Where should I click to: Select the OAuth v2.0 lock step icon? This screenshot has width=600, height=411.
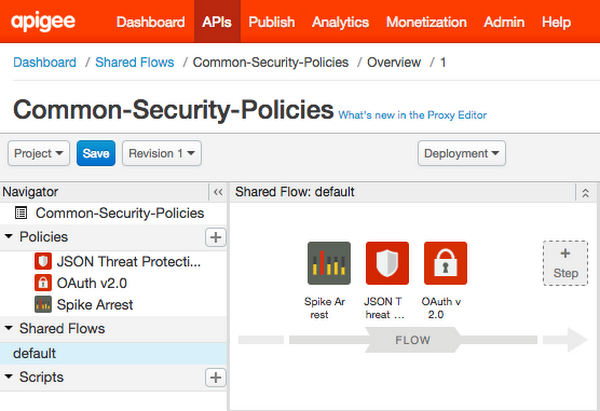point(445,263)
